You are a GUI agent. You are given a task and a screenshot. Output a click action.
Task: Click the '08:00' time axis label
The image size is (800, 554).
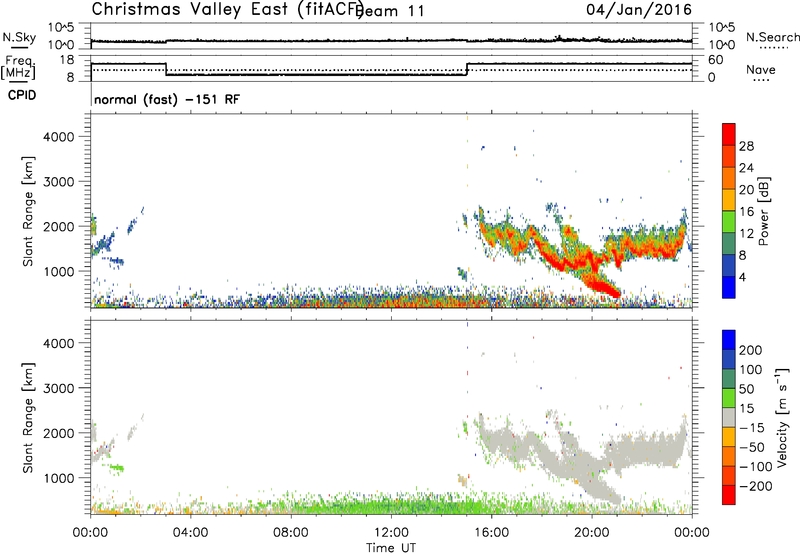291,533
